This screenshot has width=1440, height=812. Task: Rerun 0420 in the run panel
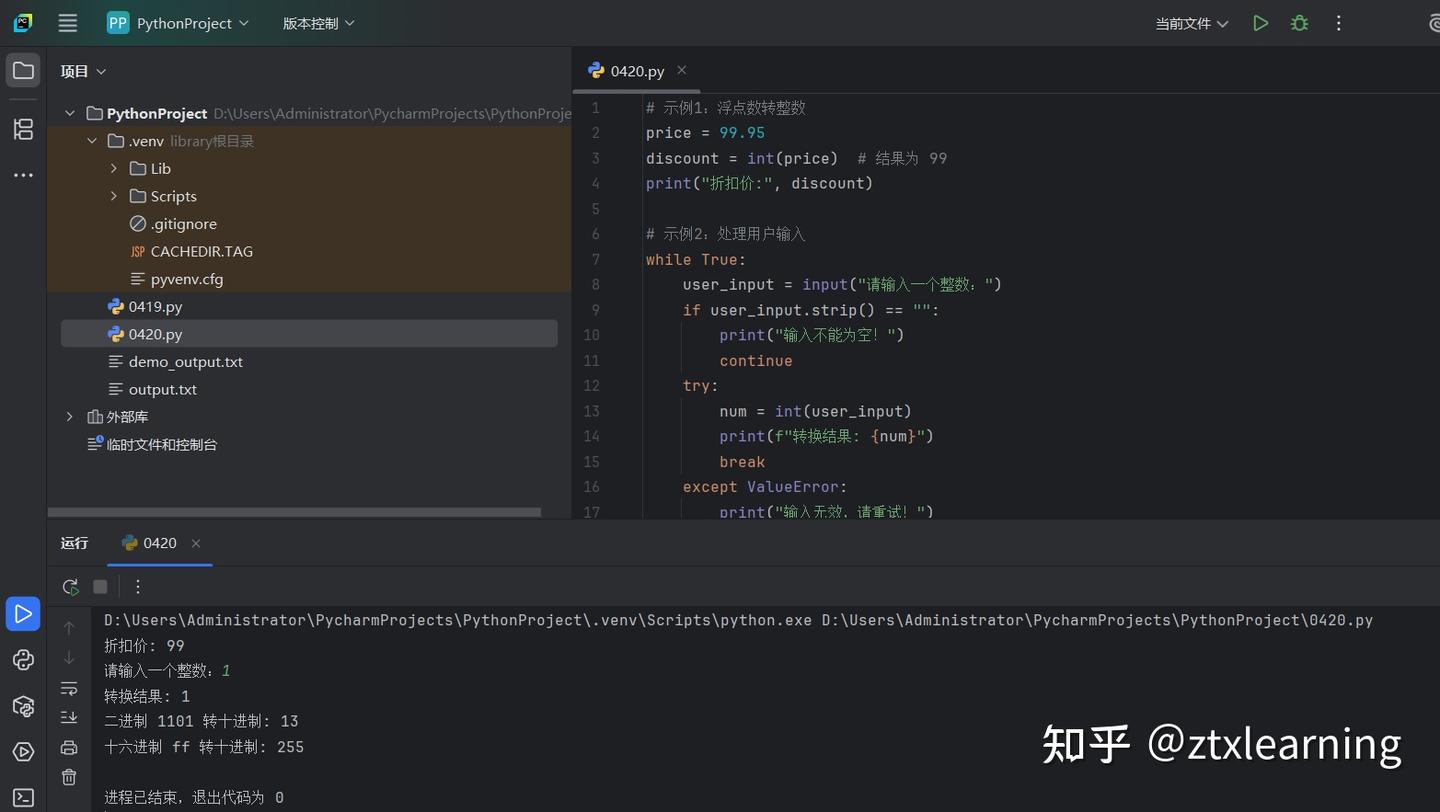click(x=70, y=587)
